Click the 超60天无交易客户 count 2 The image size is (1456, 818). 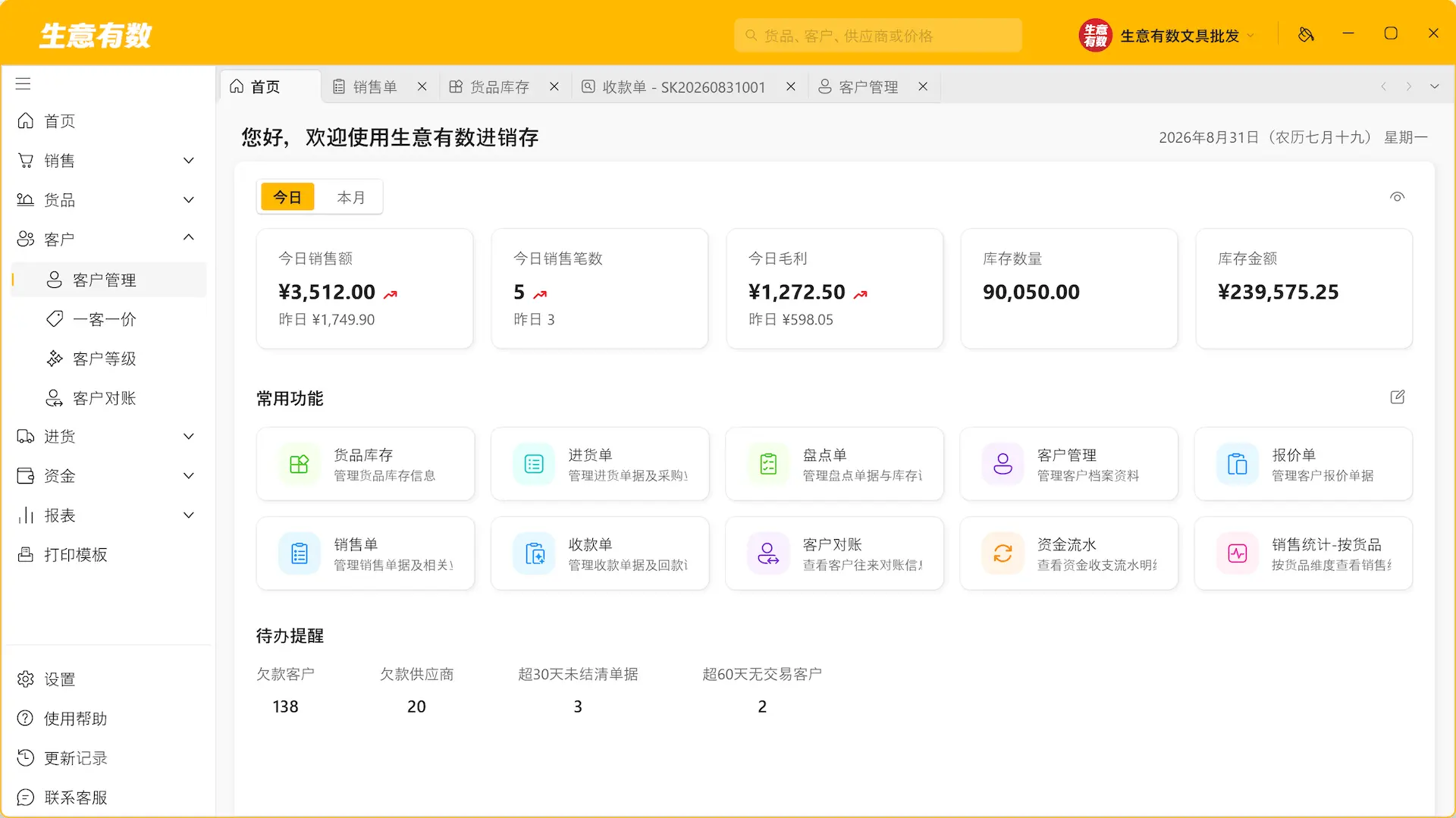click(762, 707)
